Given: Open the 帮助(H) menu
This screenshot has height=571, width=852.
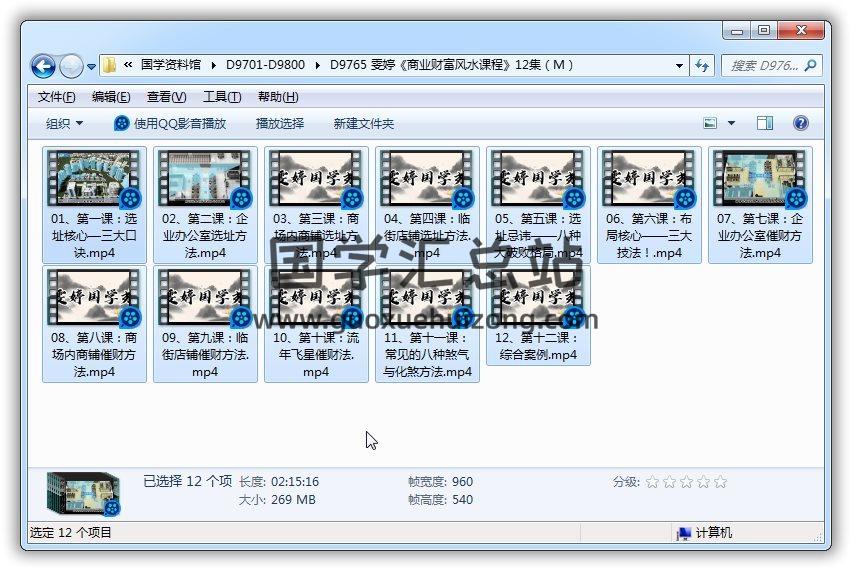Looking at the screenshot, I should 278,97.
